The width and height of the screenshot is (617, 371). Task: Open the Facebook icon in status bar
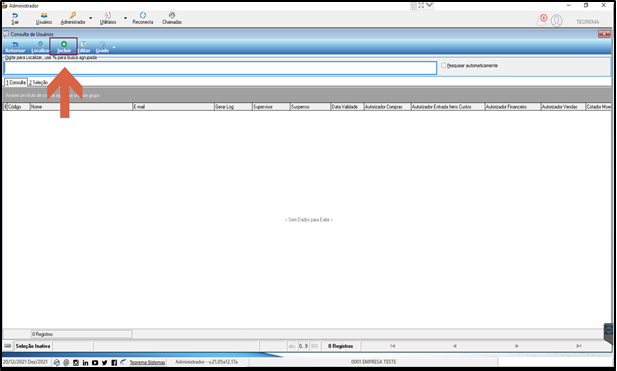click(x=114, y=362)
